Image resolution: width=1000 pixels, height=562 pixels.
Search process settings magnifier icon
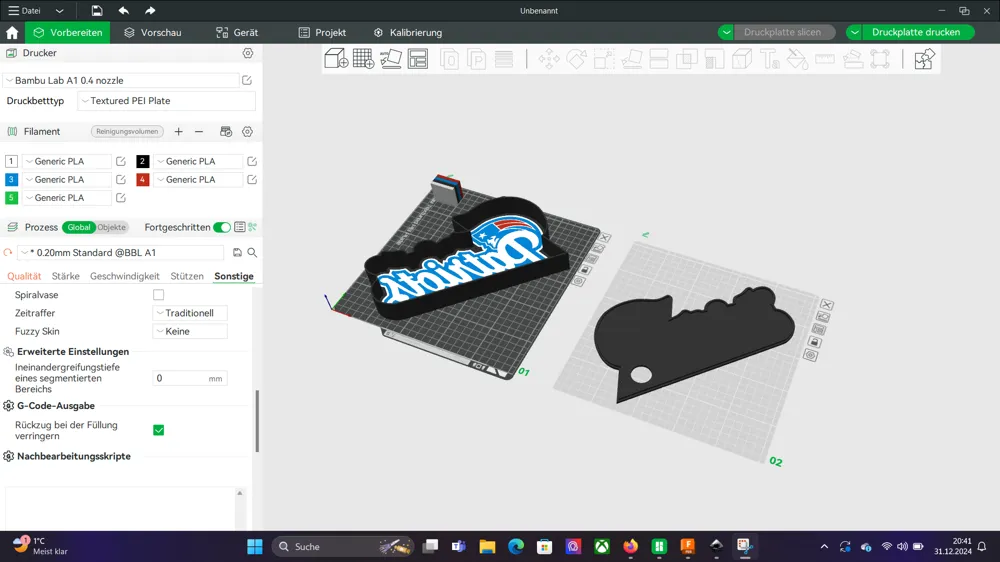253,253
